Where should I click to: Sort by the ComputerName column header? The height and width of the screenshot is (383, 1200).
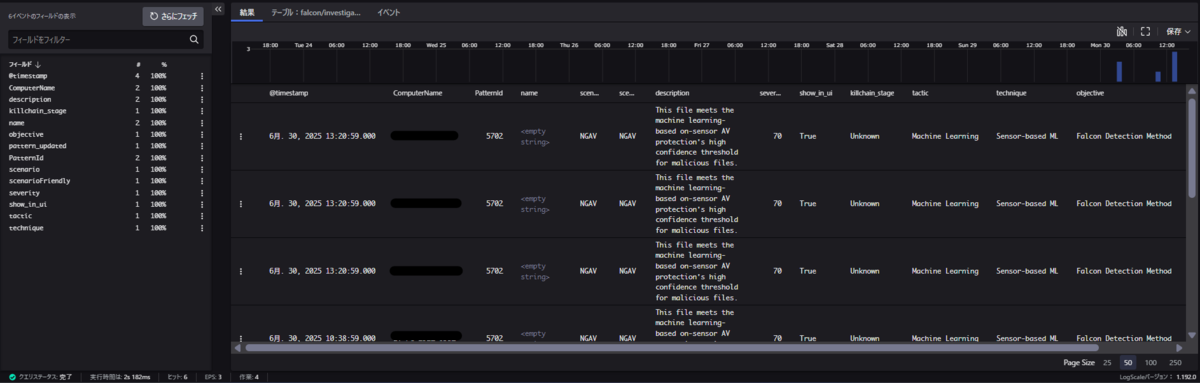[x=418, y=92]
